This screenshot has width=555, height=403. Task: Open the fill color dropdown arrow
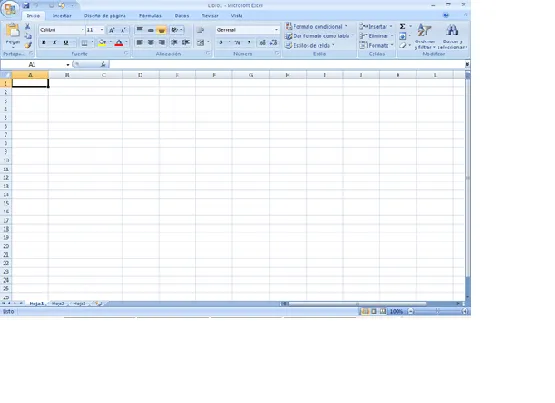click(110, 43)
